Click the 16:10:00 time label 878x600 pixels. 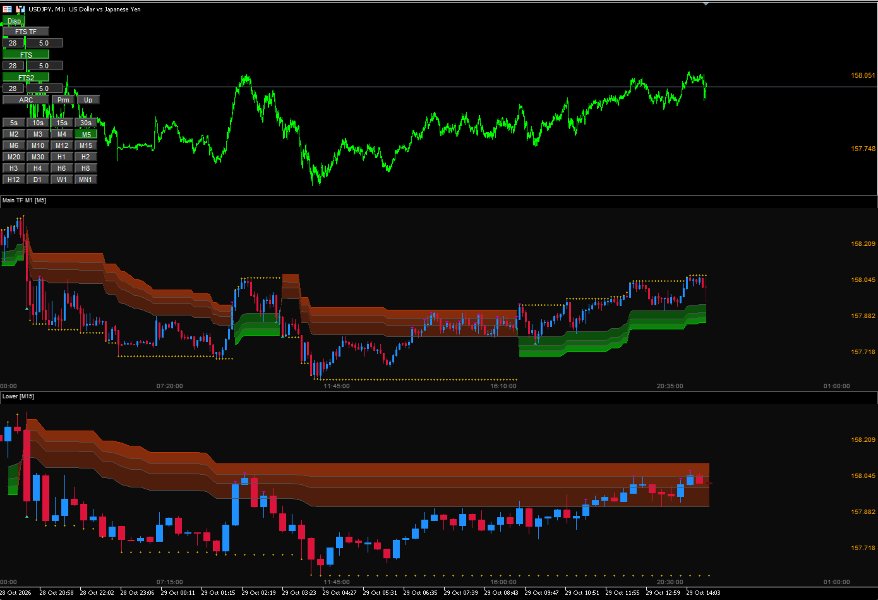[x=503, y=386]
